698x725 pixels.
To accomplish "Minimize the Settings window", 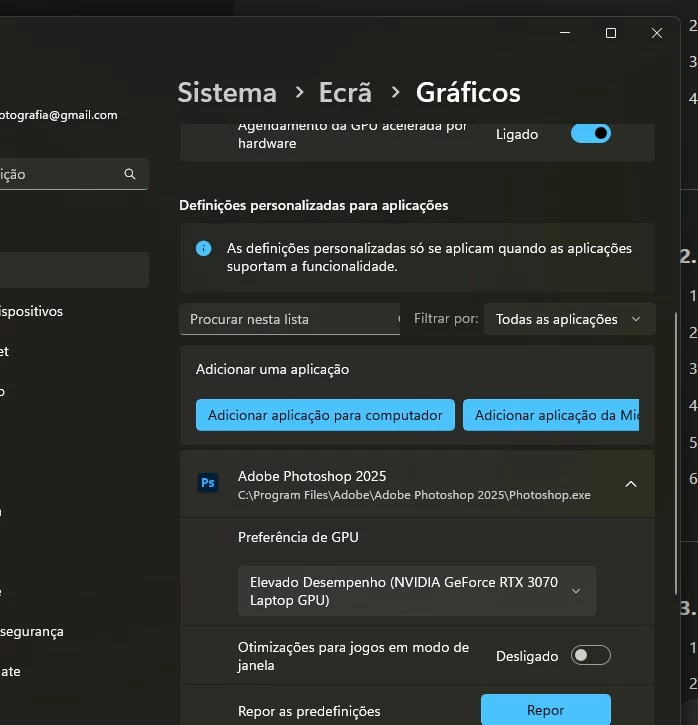I will (565, 33).
